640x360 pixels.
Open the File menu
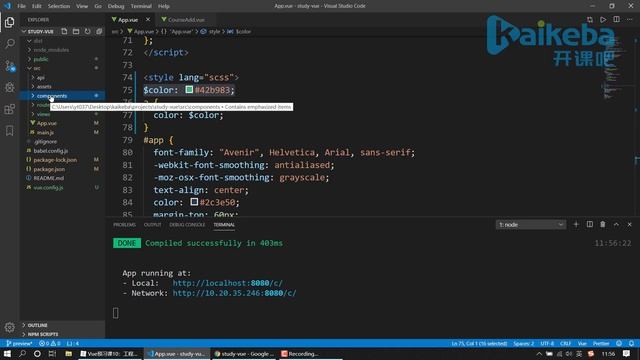pyautogui.click(x=21, y=6)
